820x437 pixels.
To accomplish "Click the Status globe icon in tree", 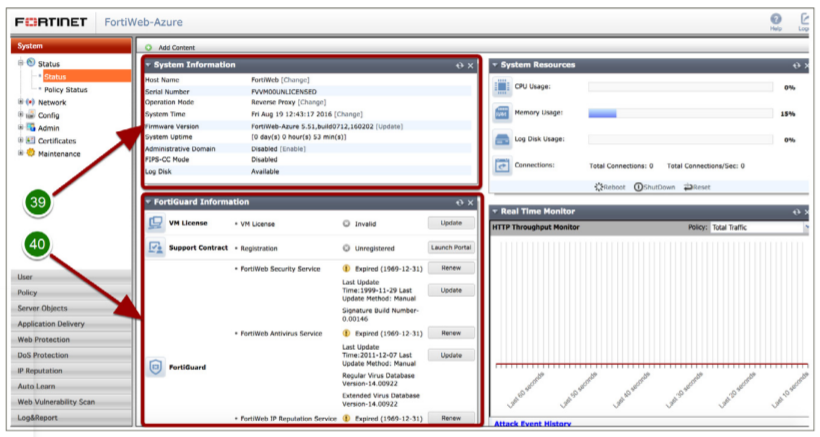I will [x=31, y=63].
